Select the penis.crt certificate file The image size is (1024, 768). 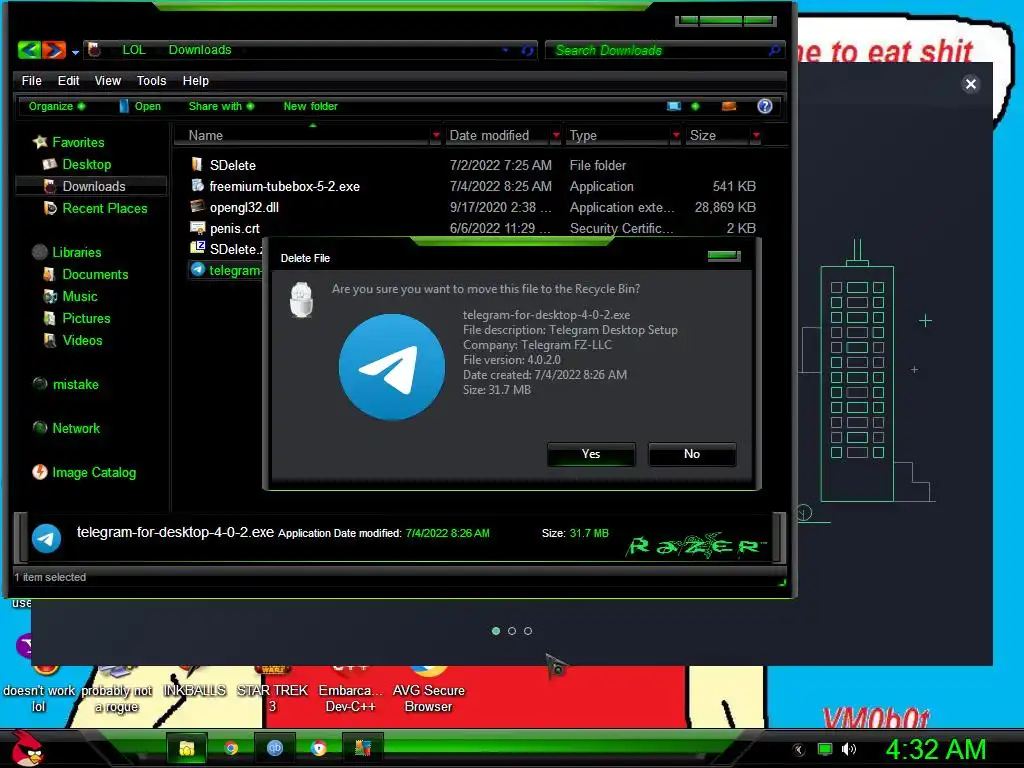[x=234, y=228]
